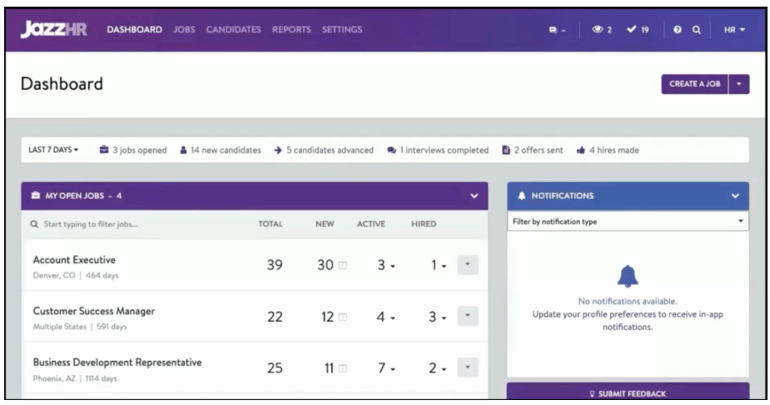Click total count 39 for Account Executive

pyautogui.click(x=275, y=265)
